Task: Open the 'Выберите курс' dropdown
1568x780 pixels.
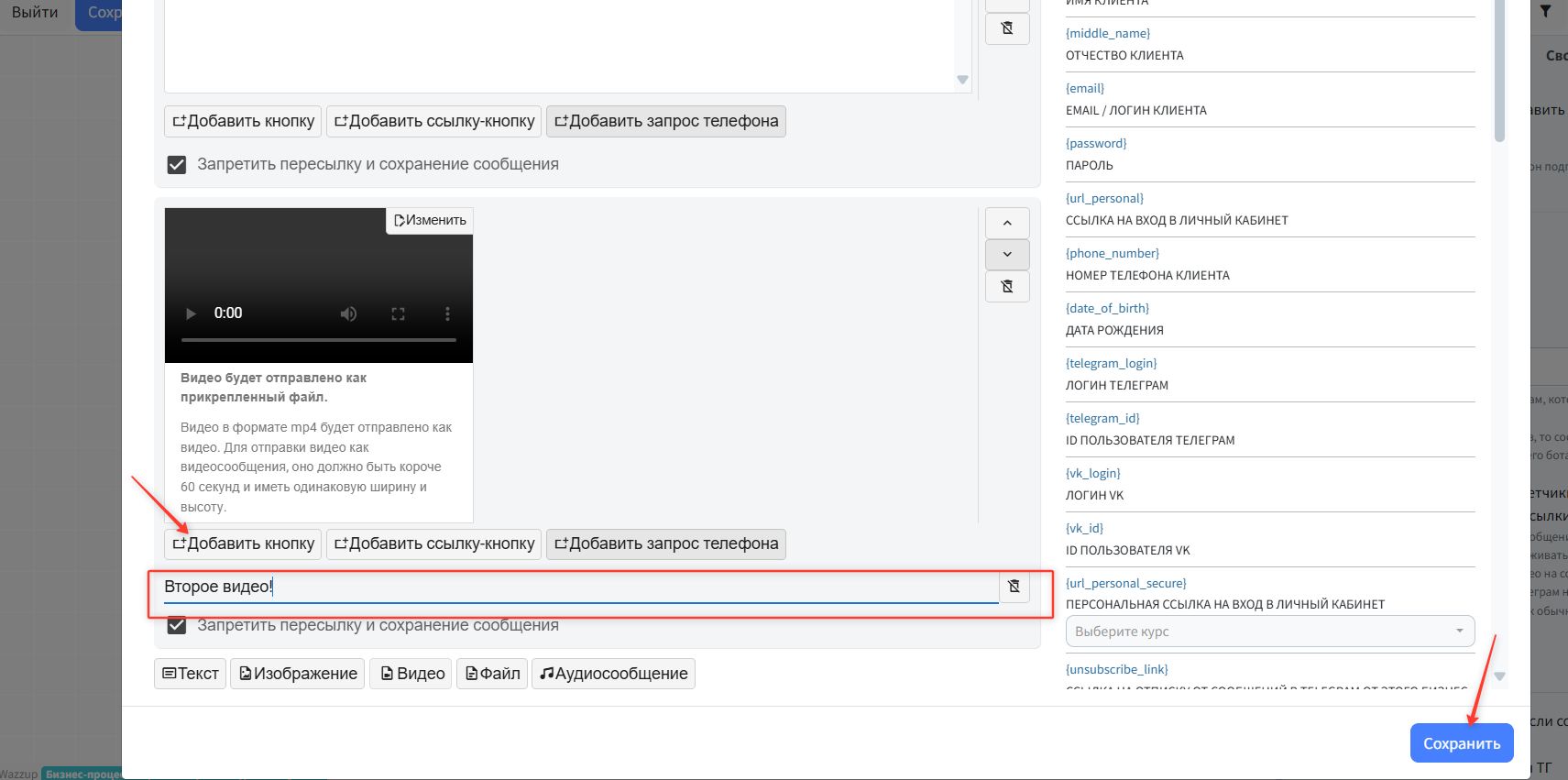Action: point(1269,632)
